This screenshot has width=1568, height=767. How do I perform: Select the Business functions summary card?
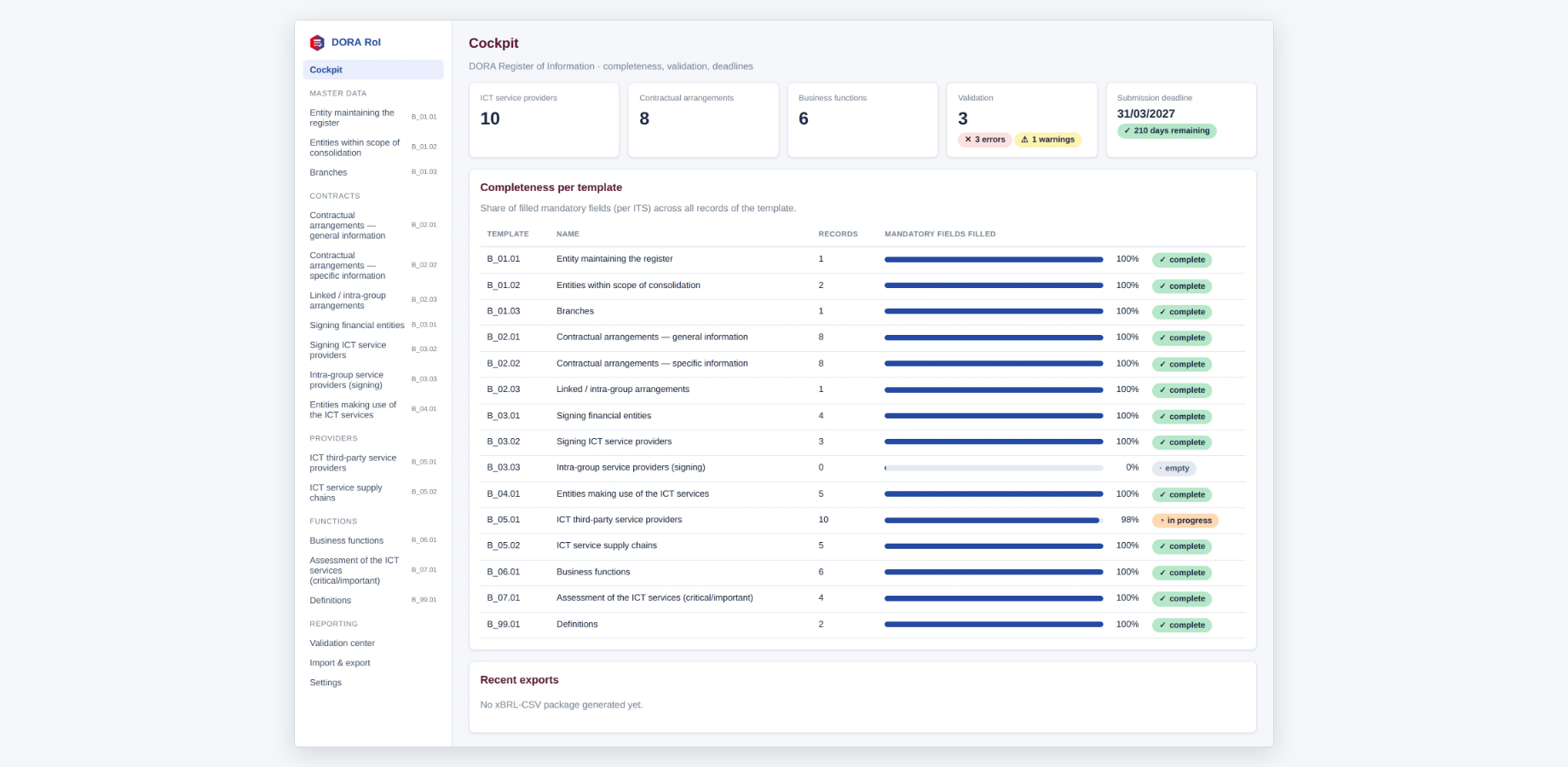(862, 120)
